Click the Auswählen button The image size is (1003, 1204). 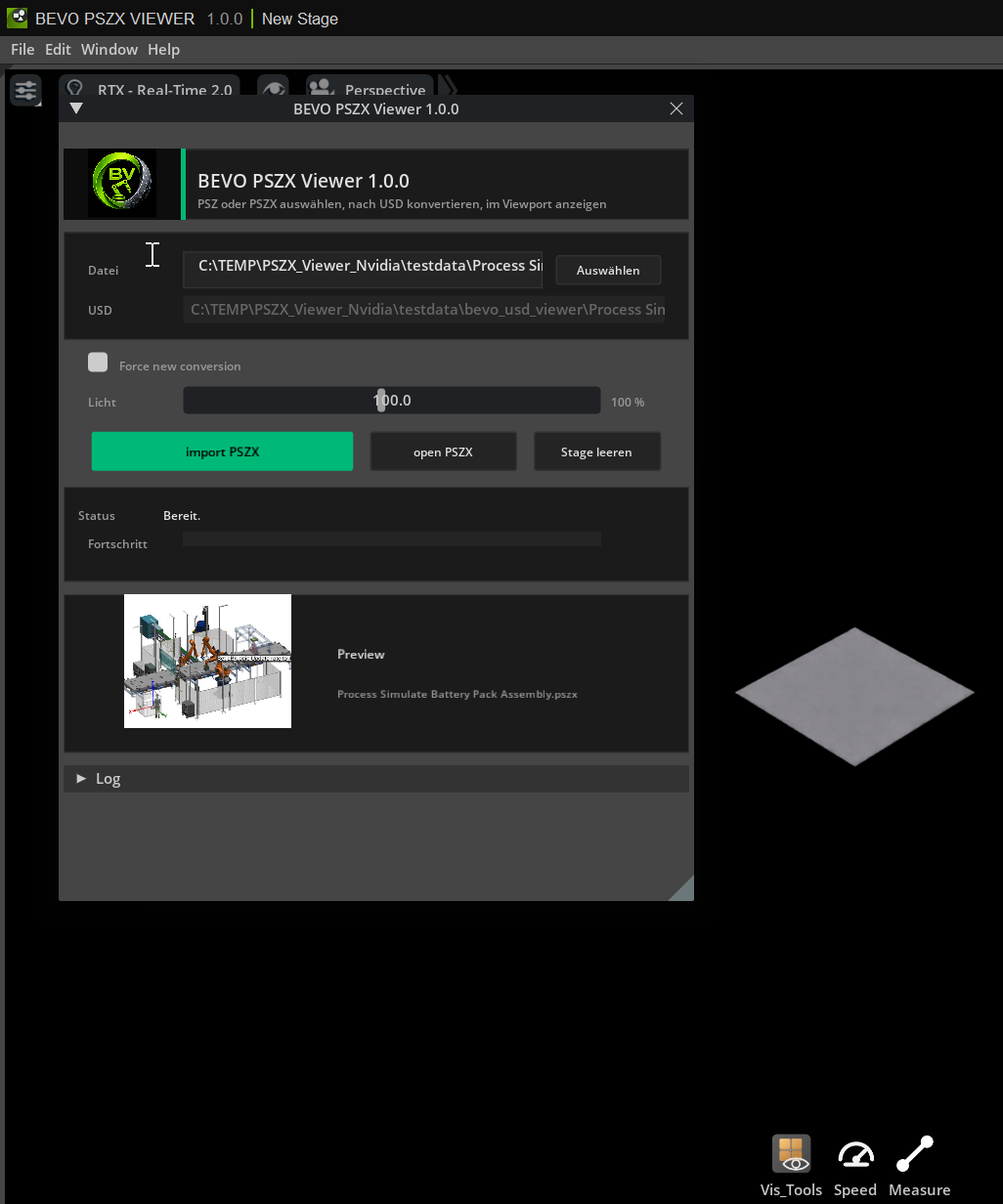[608, 270]
